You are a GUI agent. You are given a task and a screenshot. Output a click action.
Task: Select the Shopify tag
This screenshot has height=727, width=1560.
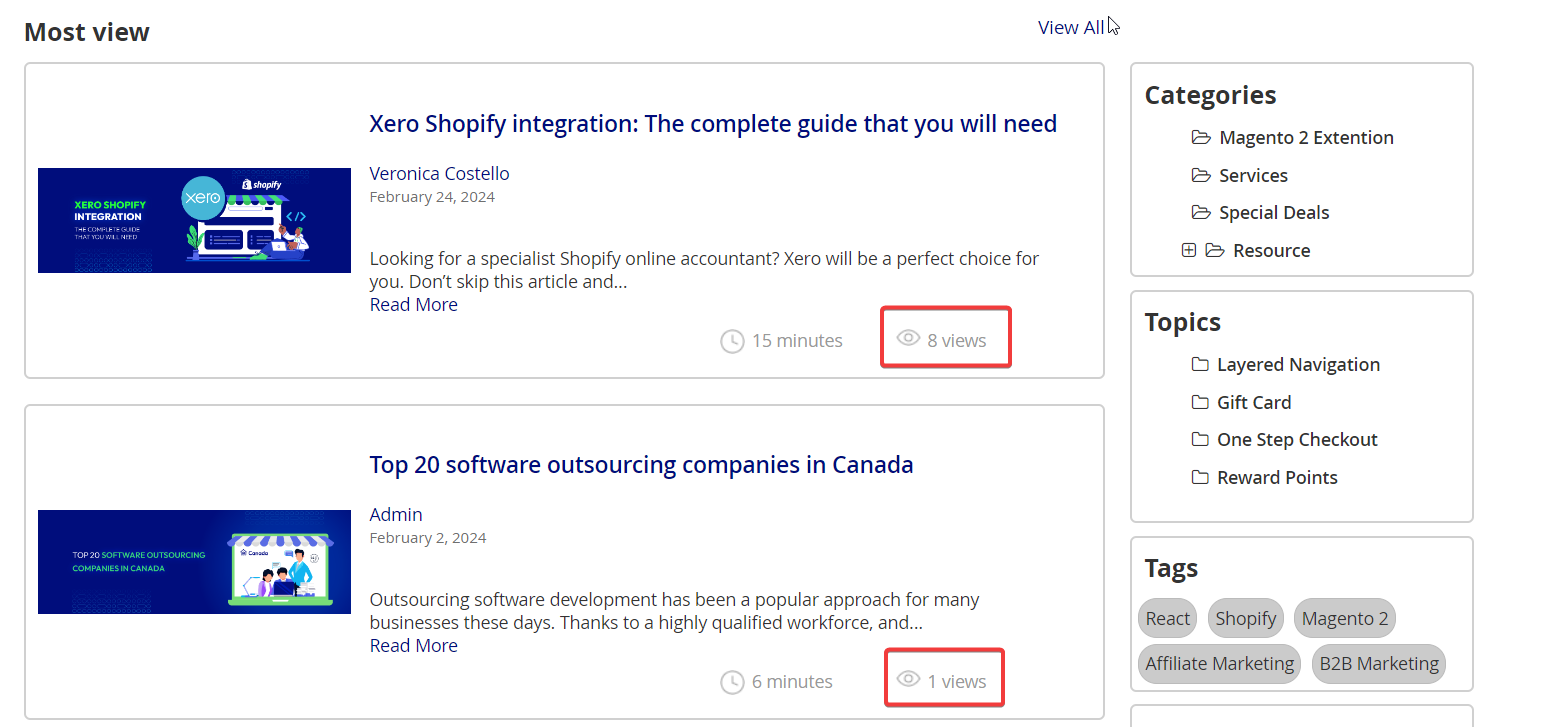[x=1245, y=618]
